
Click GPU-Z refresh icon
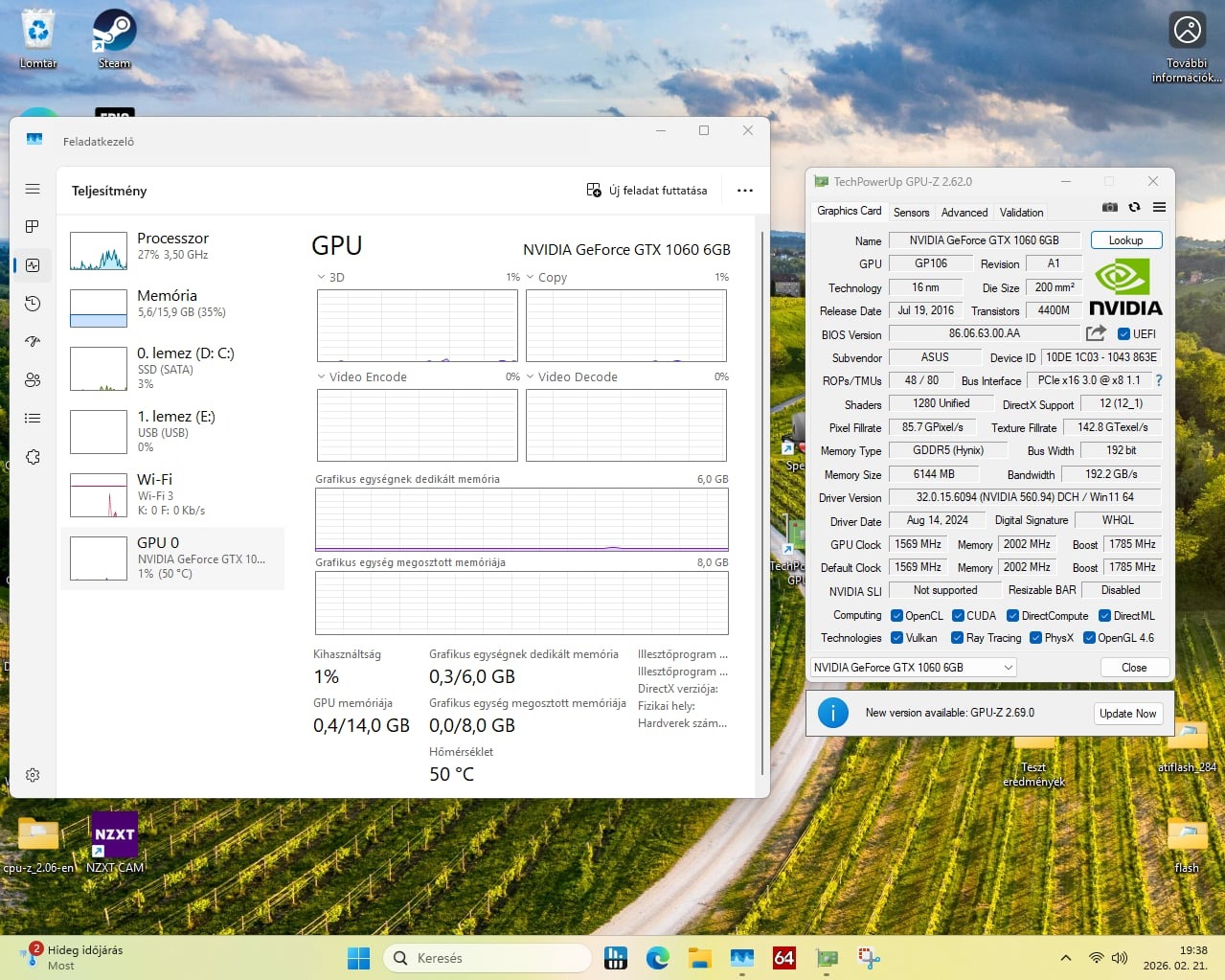[1134, 207]
